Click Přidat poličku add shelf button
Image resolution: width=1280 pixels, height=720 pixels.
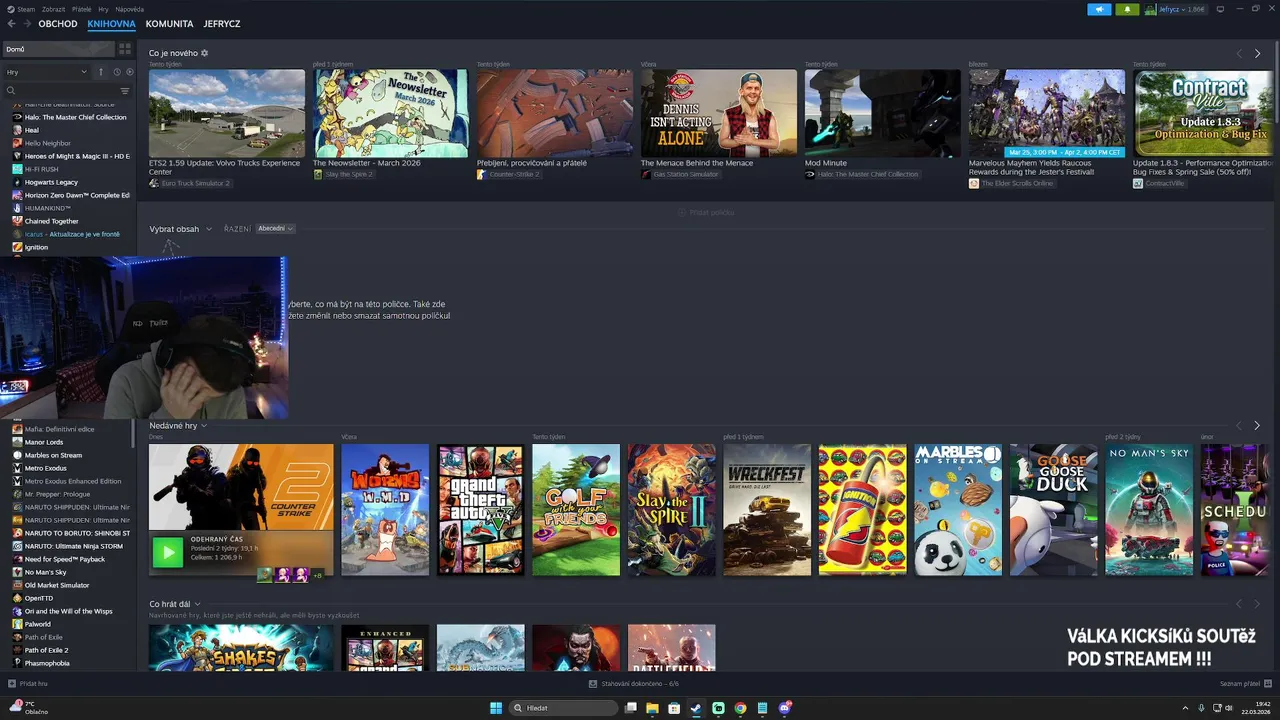(x=706, y=212)
